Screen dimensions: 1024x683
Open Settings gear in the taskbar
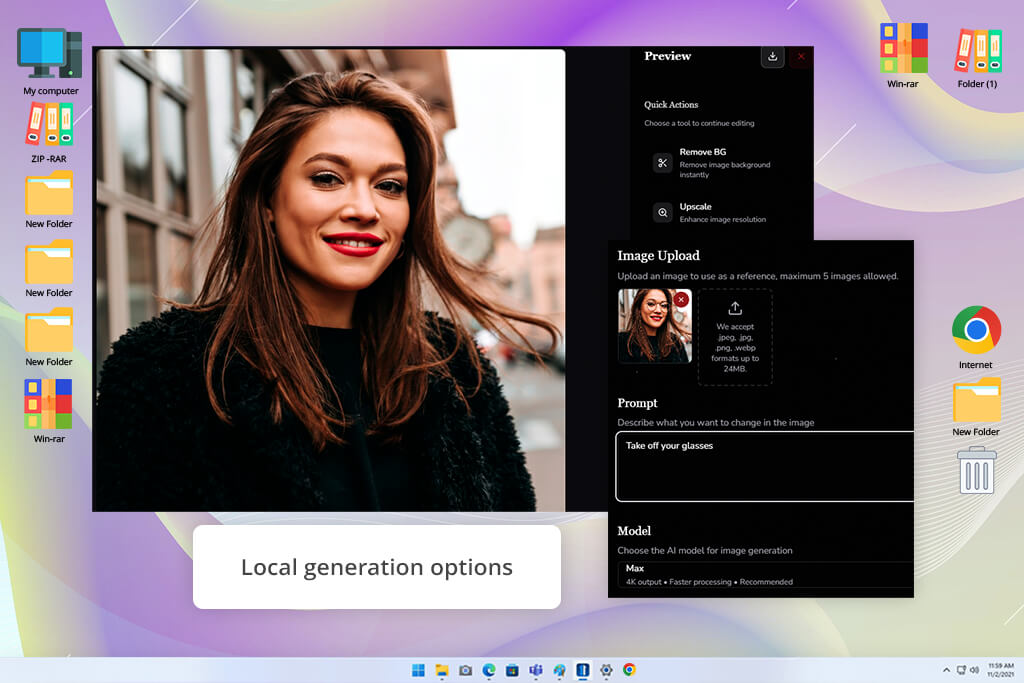click(606, 670)
